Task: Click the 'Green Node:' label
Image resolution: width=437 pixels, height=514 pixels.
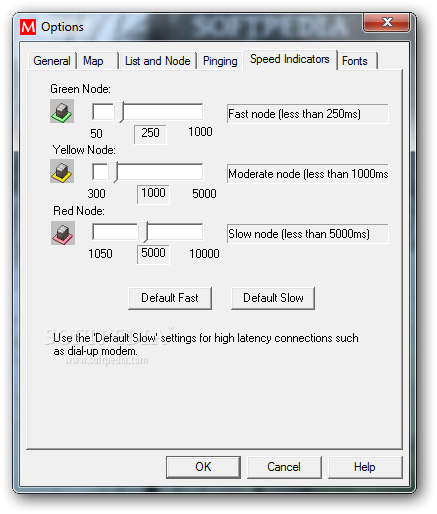Action: coord(80,89)
